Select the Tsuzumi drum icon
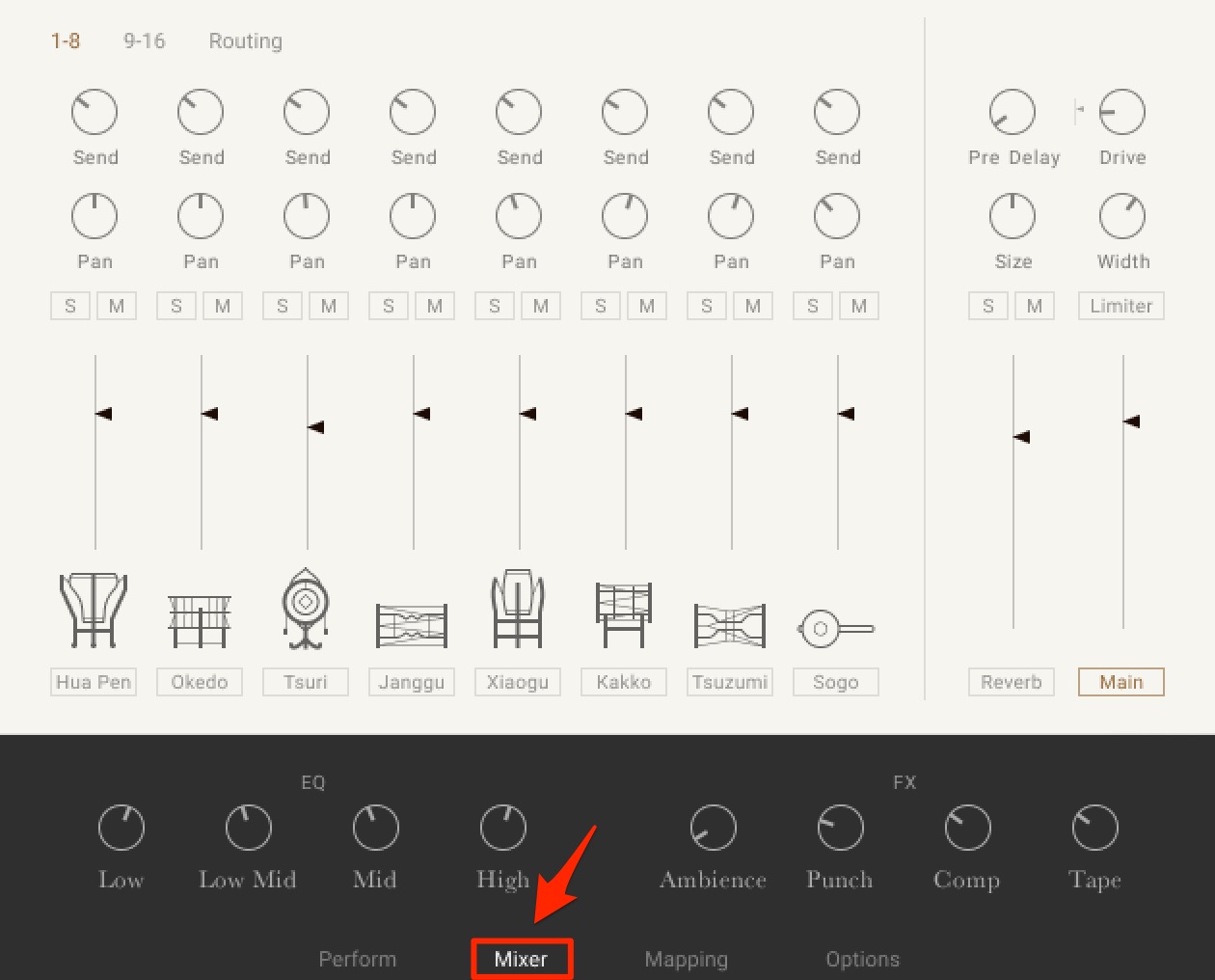1215x980 pixels. (730, 625)
